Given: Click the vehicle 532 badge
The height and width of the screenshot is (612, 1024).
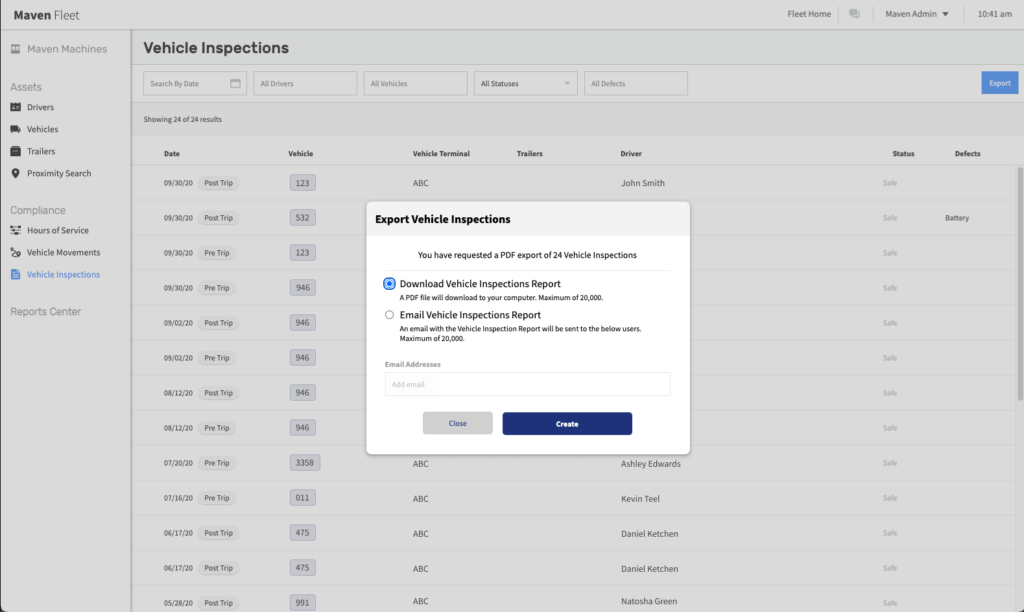Looking at the screenshot, I should (x=302, y=217).
